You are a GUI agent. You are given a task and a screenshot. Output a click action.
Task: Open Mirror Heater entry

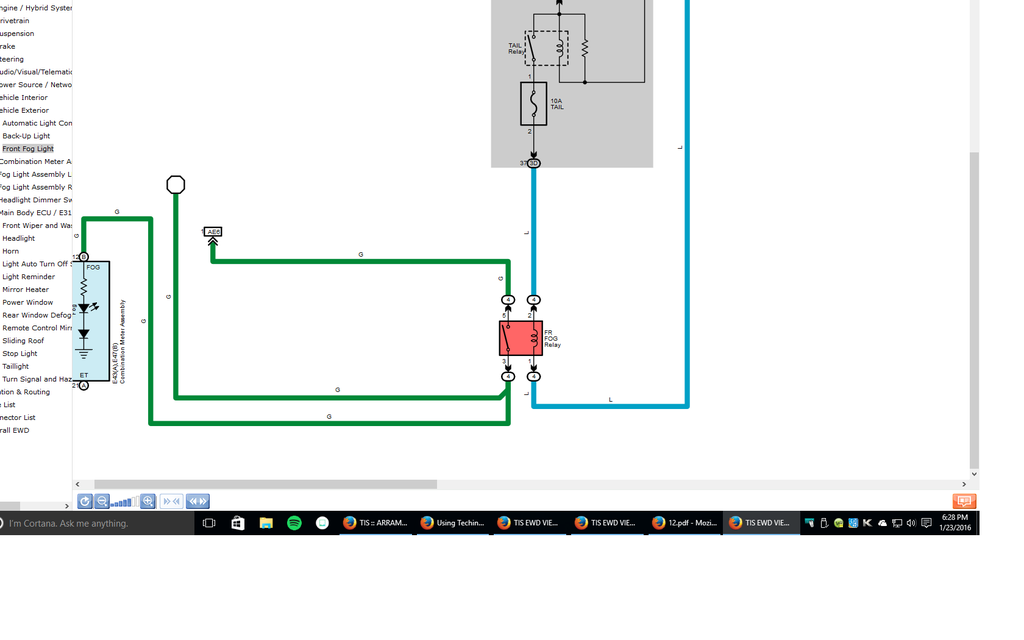25,290
